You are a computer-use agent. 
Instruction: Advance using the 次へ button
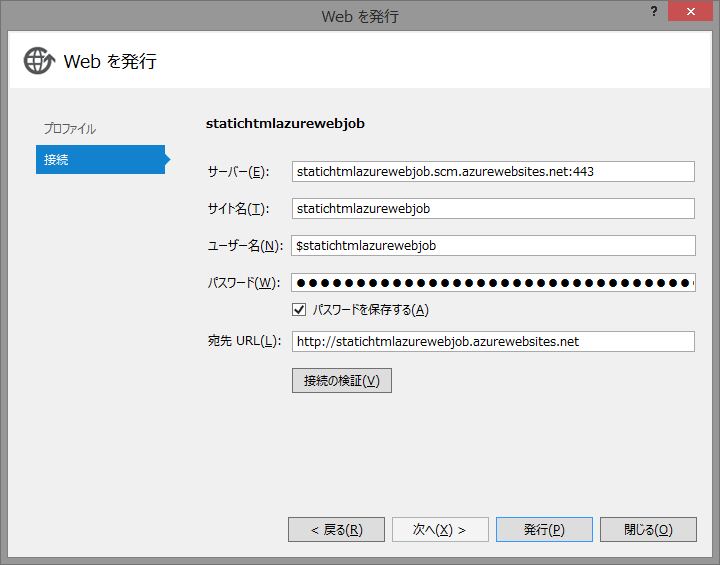click(440, 530)
